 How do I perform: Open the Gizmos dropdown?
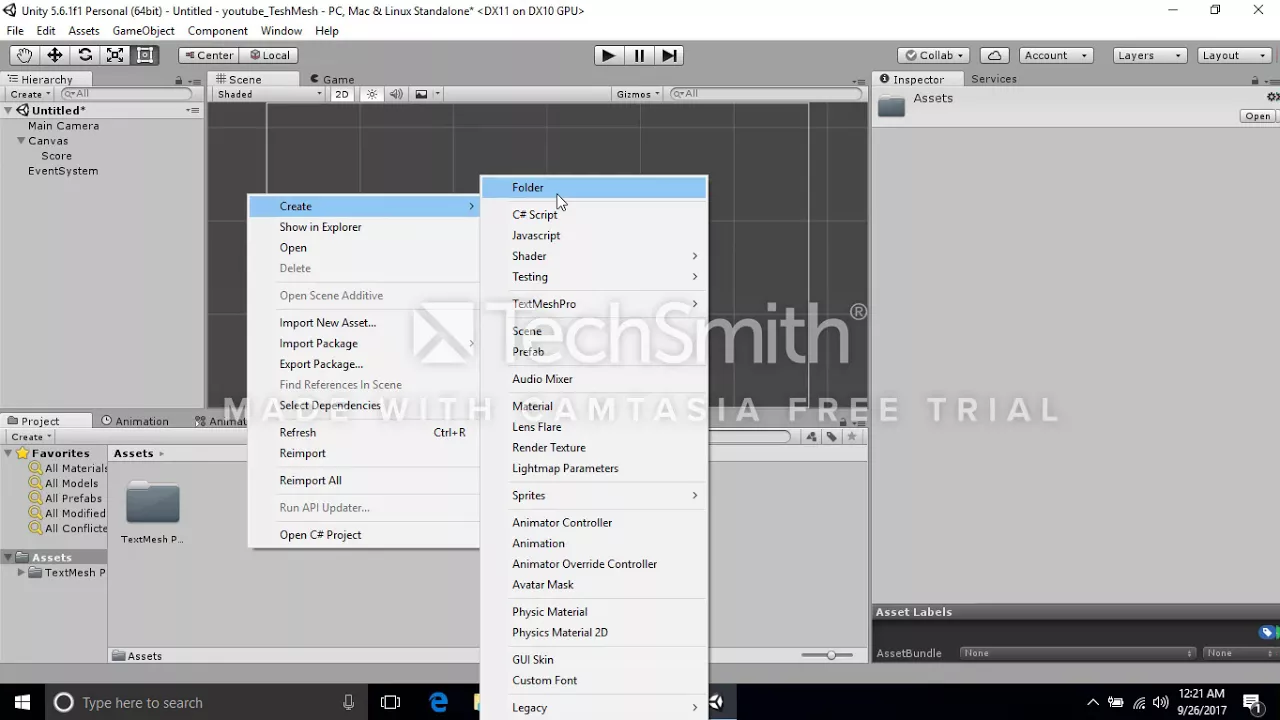[638, 94]
